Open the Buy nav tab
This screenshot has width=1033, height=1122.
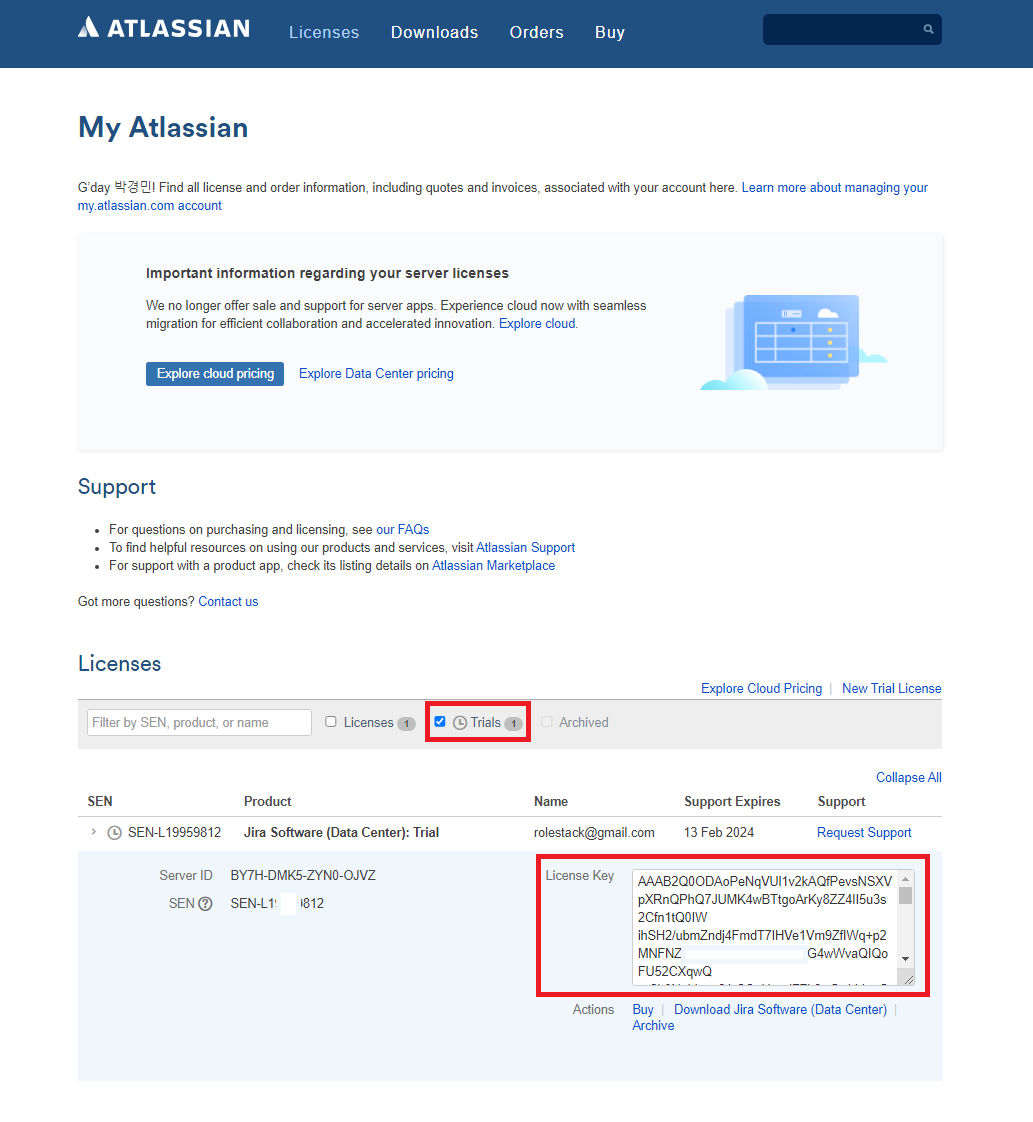(610, 32)
